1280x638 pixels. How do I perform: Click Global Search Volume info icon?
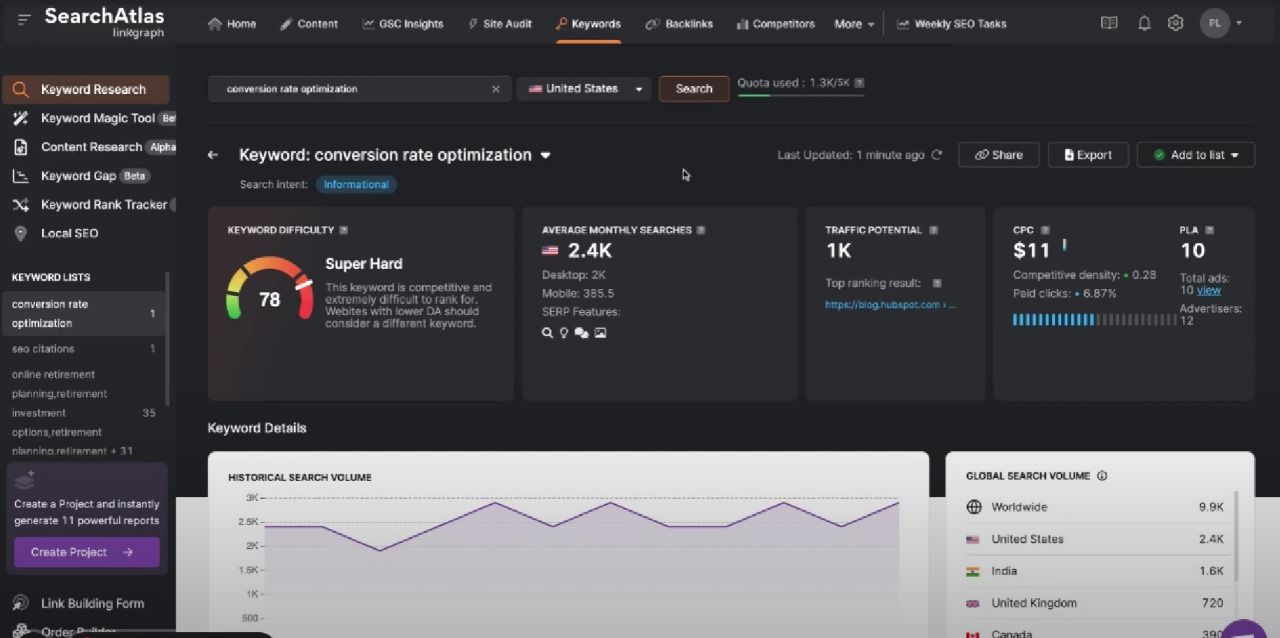point(1102,476)
